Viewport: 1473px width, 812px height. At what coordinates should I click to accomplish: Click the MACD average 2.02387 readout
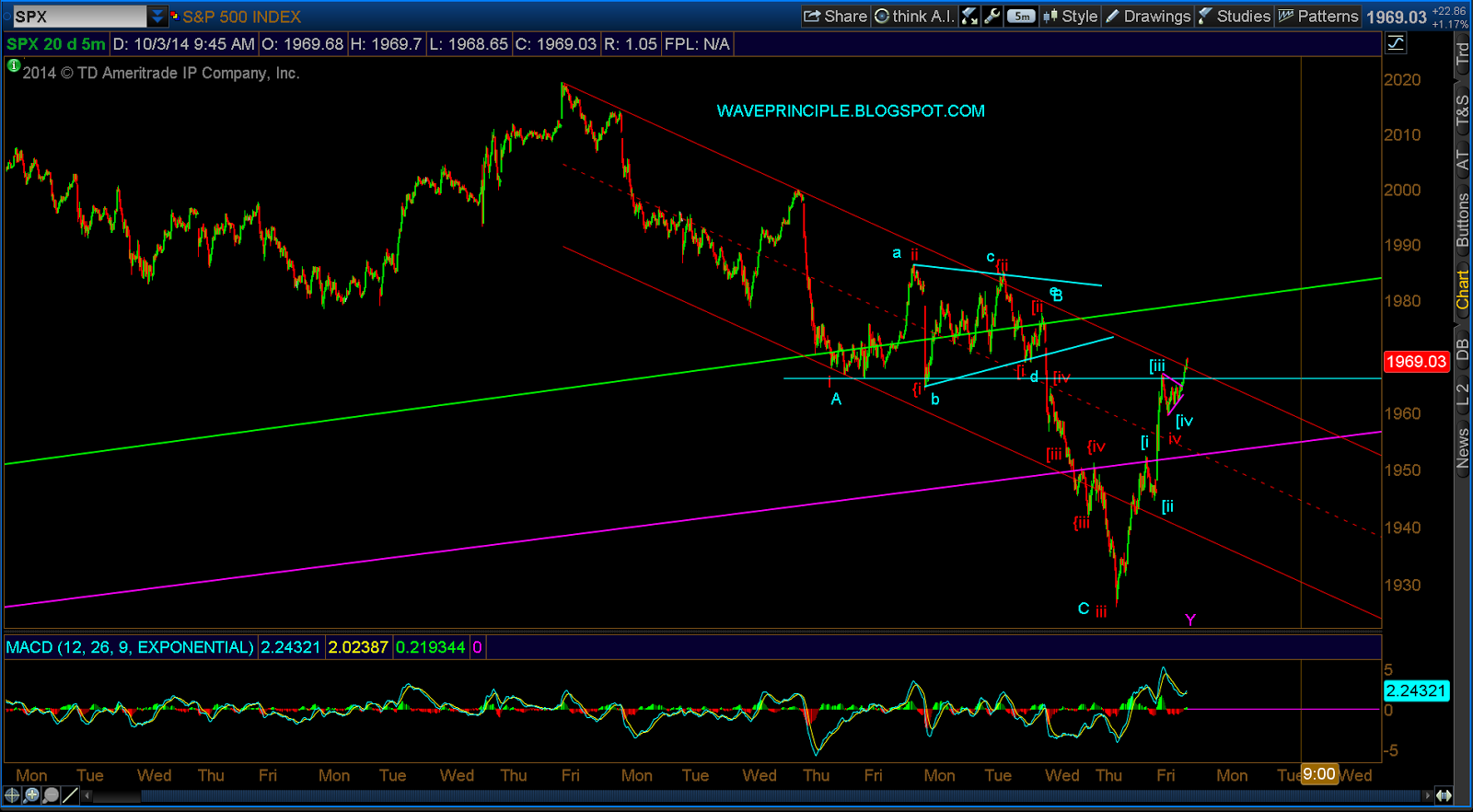pyautogui.click(x=358, y=647)
